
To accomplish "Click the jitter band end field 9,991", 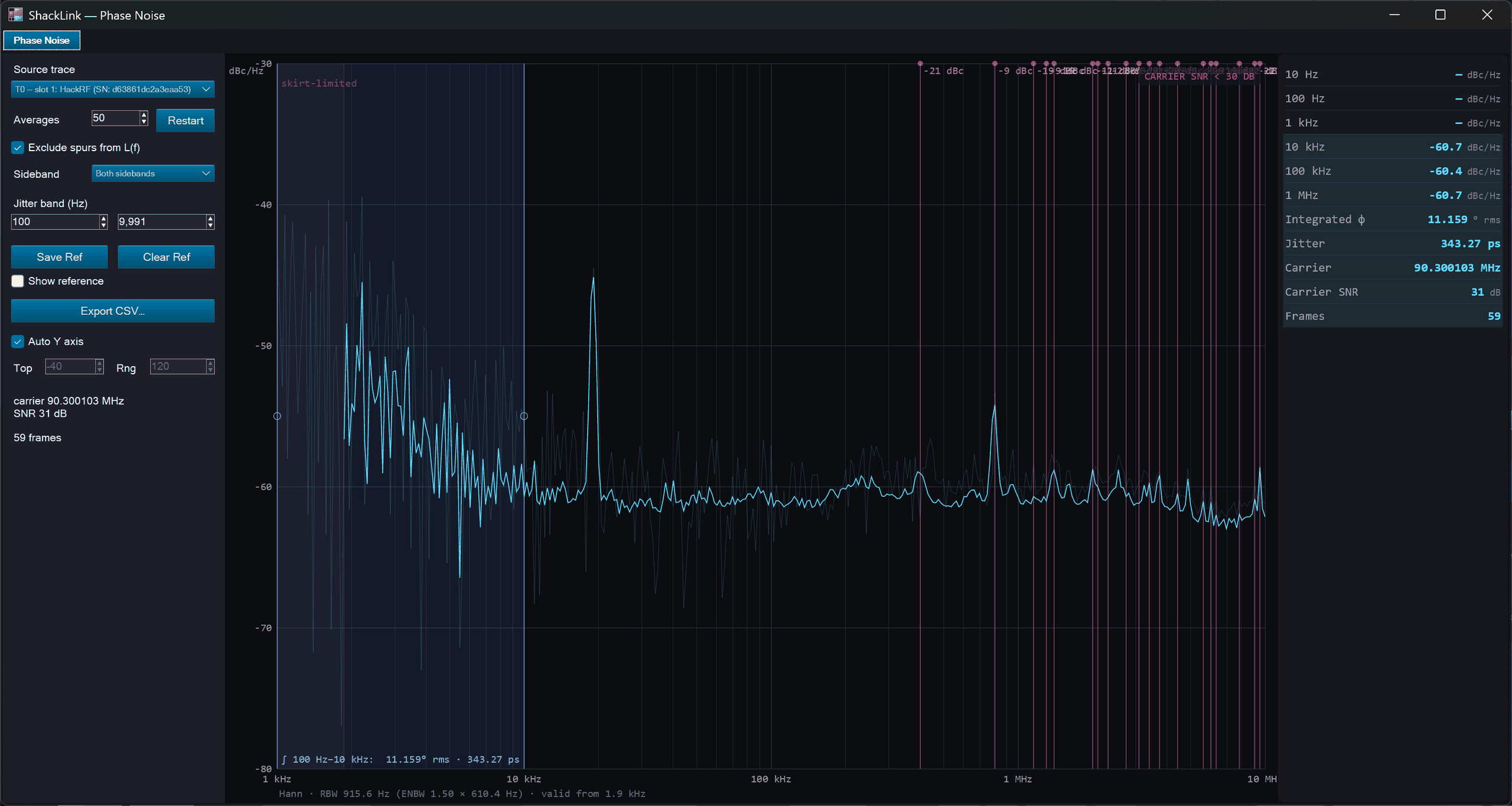I will click(162, 221).
